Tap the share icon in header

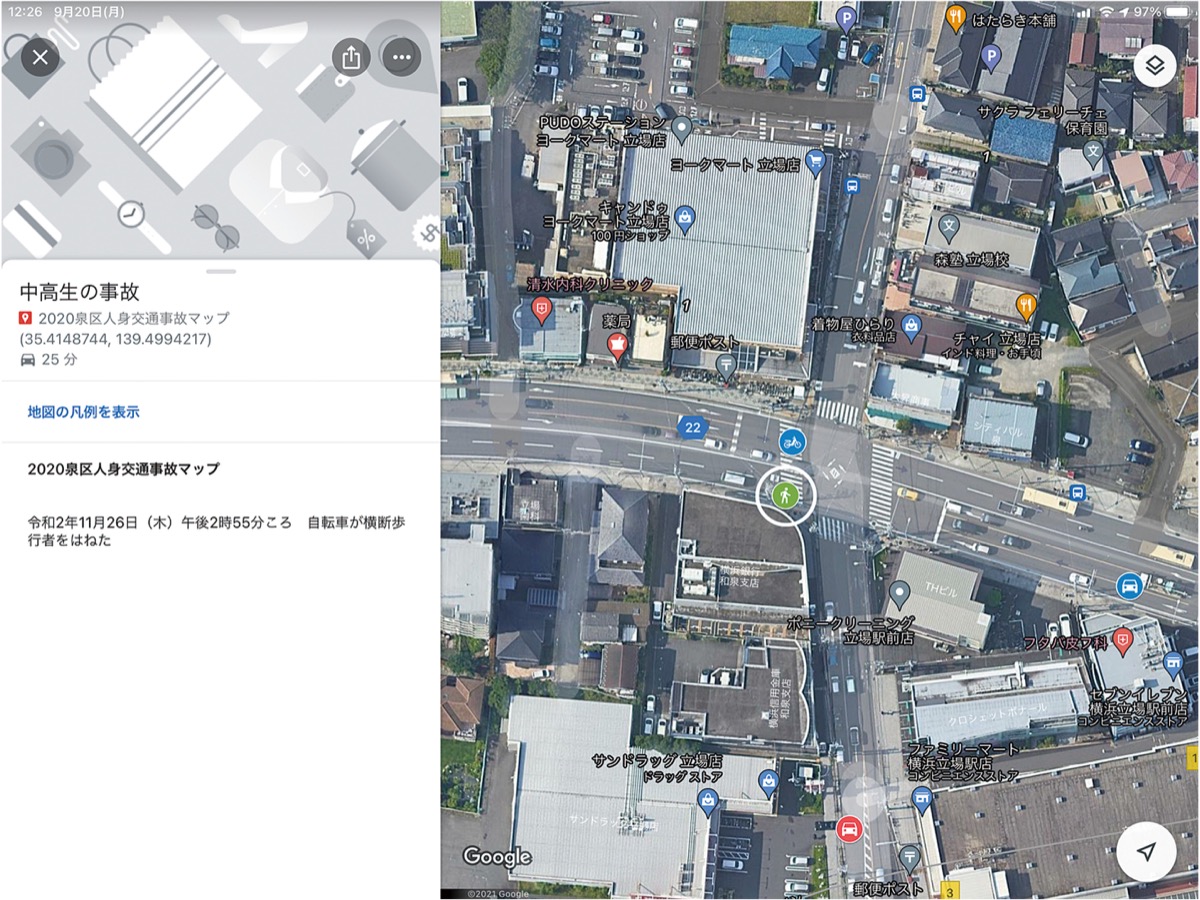pos(351,57)
